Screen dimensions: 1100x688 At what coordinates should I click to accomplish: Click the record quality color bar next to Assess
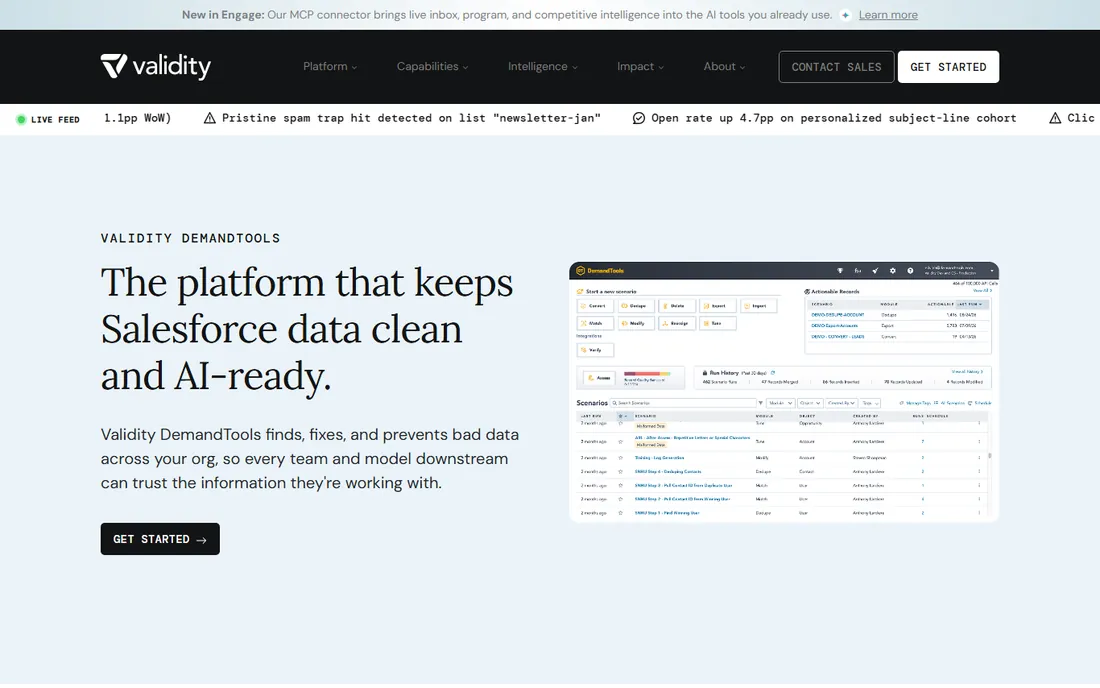(647, 374)
